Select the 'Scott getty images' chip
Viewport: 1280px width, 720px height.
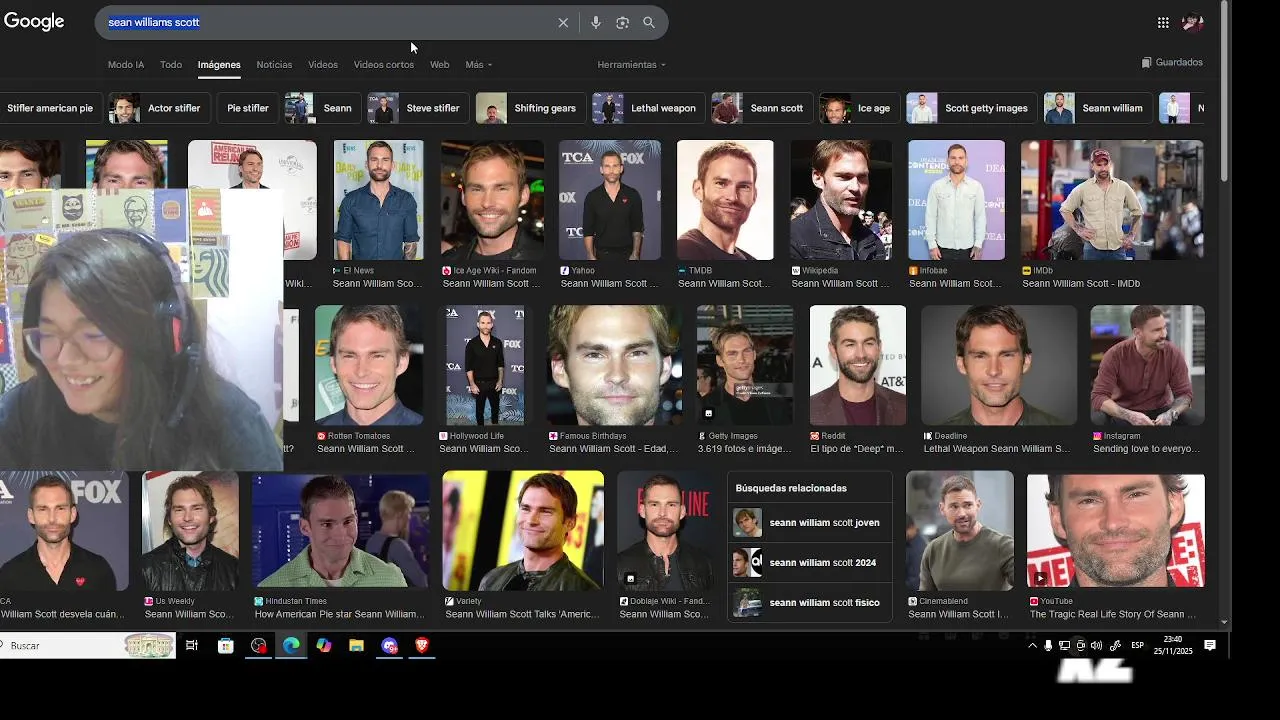pyautogui.click(x=971, y=108)
